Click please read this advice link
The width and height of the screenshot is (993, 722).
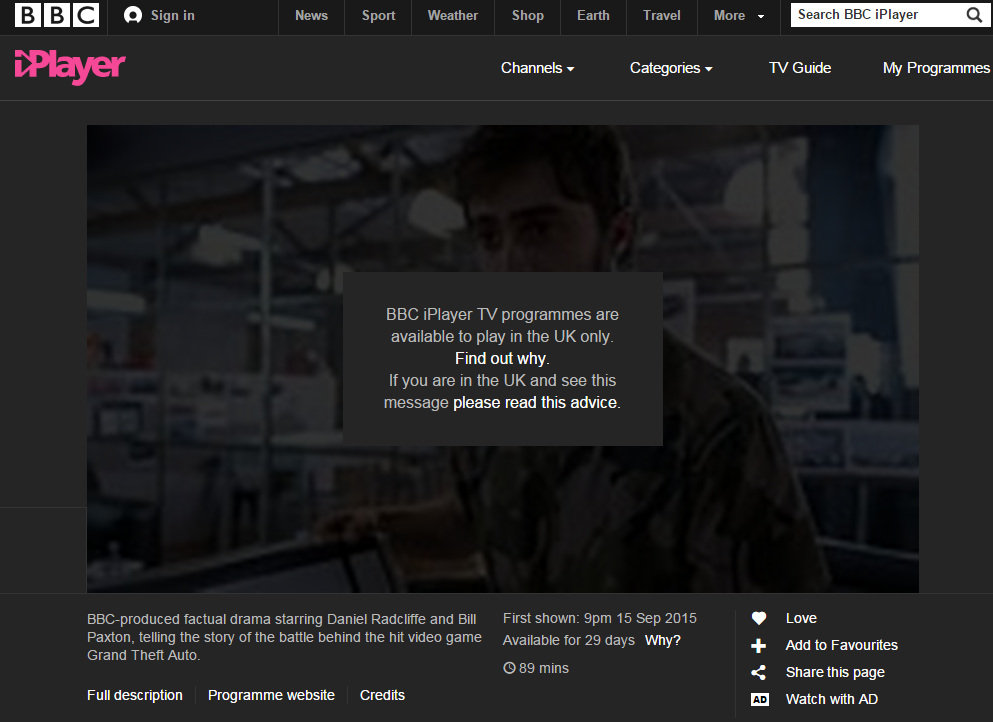535,403
